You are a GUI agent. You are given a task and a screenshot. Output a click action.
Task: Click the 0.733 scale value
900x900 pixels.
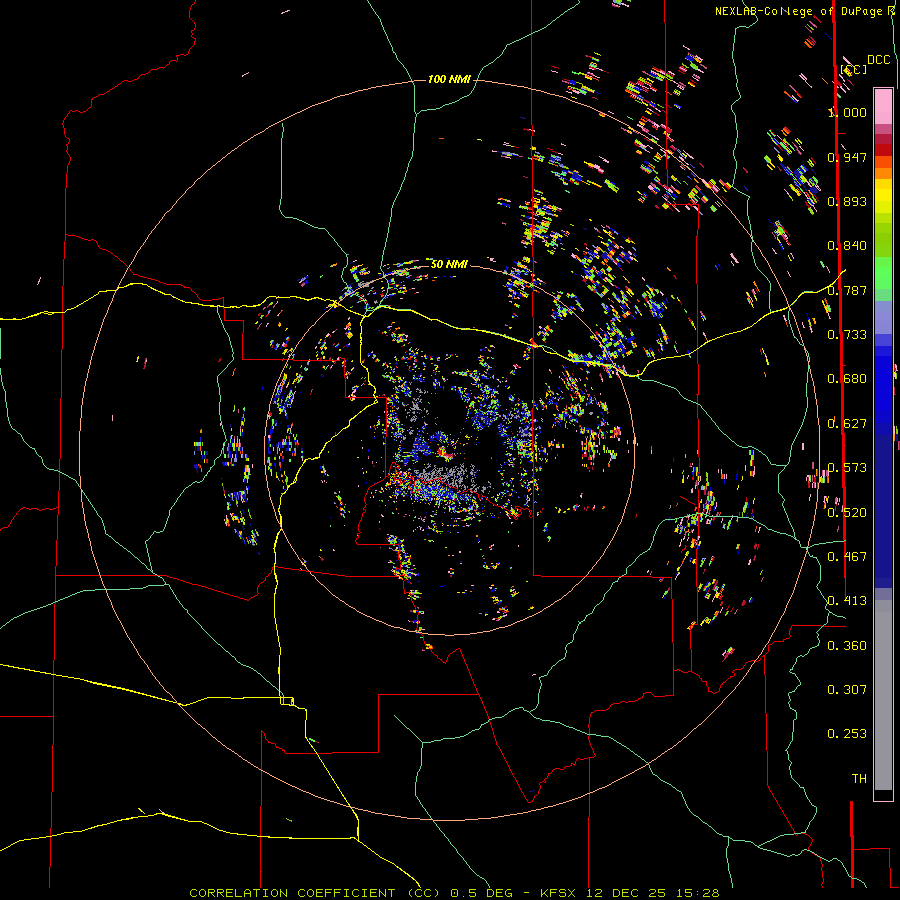[847, 334]
